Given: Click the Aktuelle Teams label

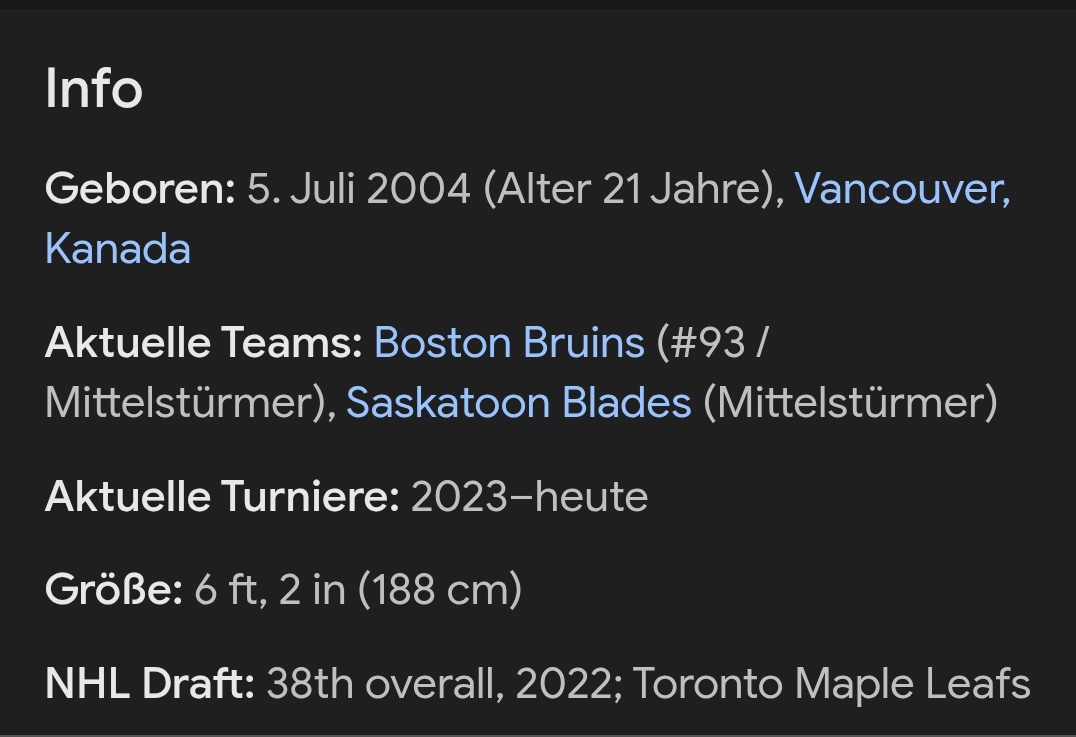Looking at the screenshot, I should [x=203, y=343].
